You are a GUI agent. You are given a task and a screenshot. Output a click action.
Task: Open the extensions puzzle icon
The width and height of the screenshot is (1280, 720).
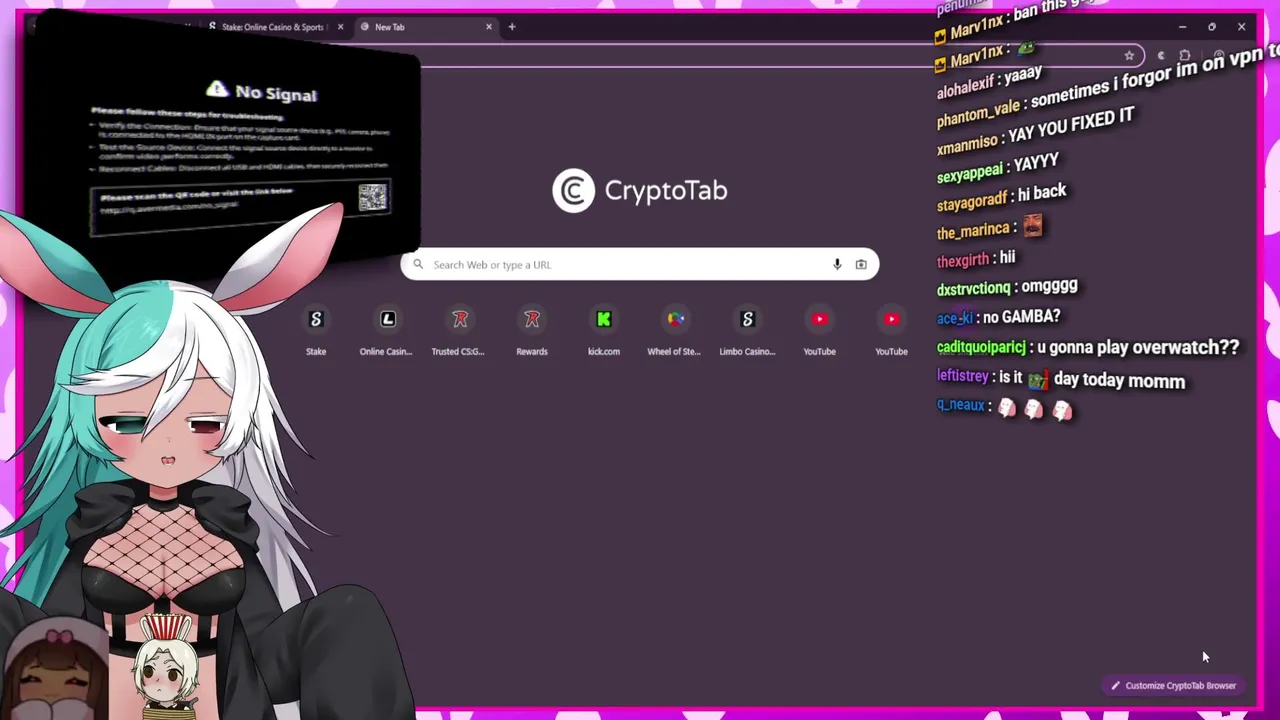pos(1185,56)
